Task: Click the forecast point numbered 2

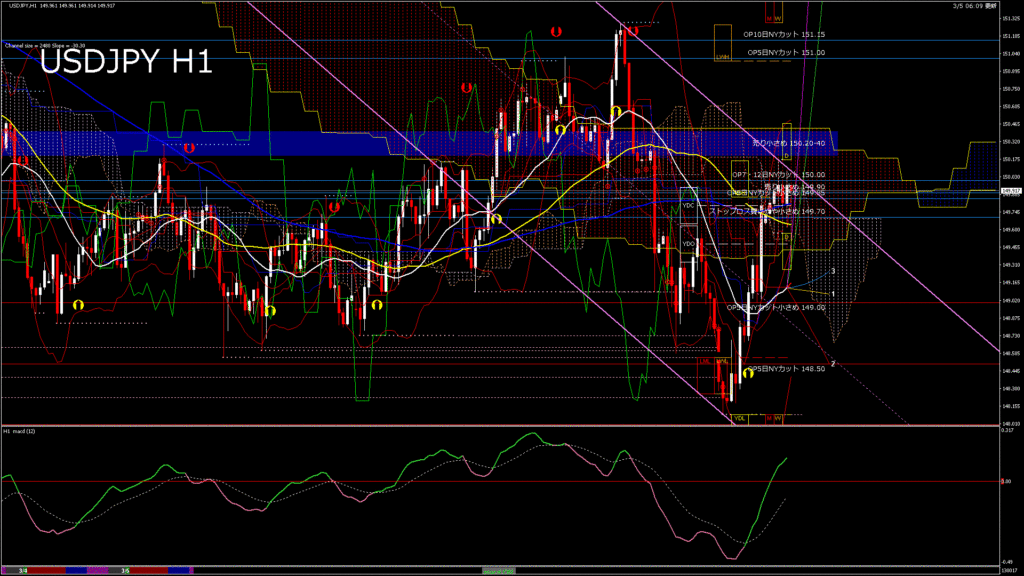Action: (x=833, y=364)
